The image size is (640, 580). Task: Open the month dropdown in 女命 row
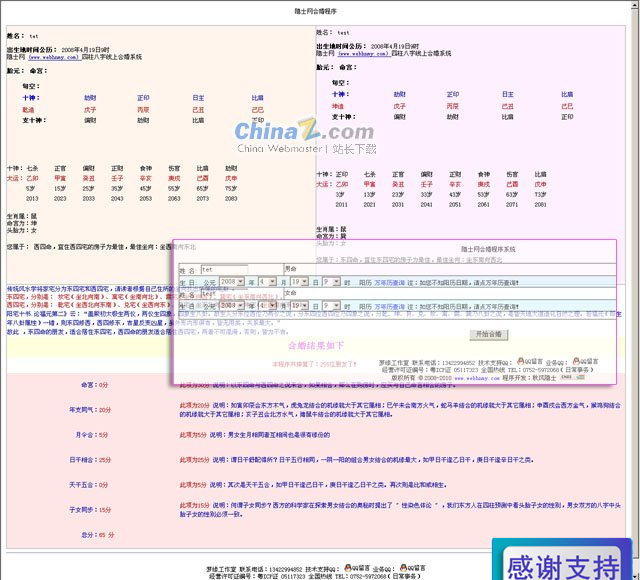[267, 306]
